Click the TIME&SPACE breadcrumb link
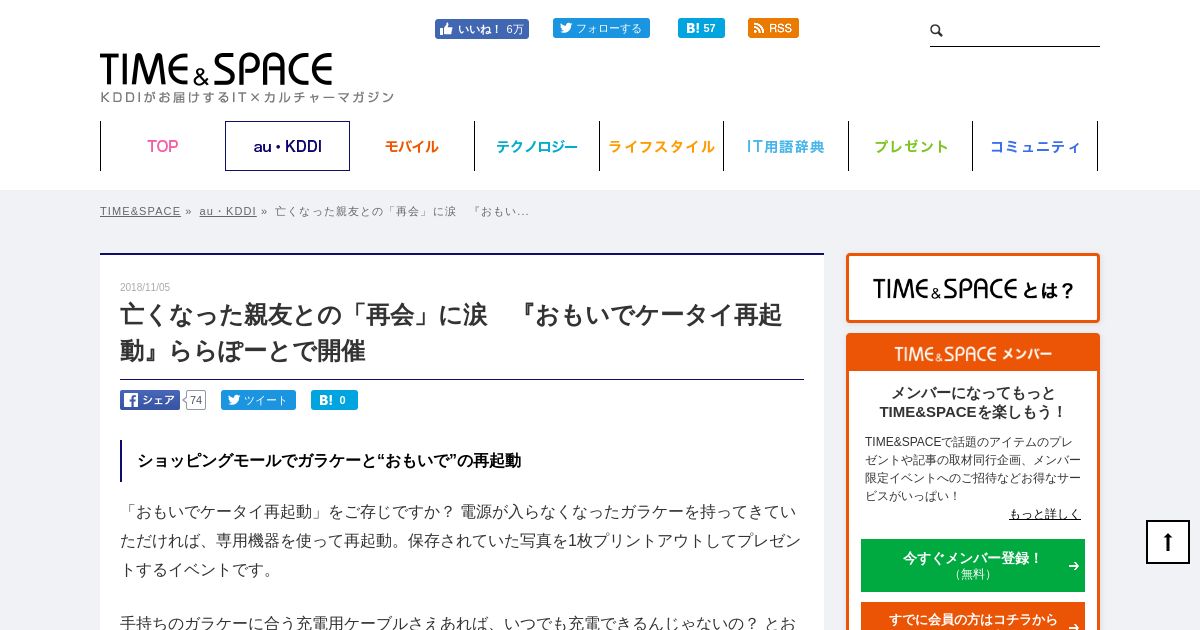The height and width of the screenshot is (630, 1200). 140,211
